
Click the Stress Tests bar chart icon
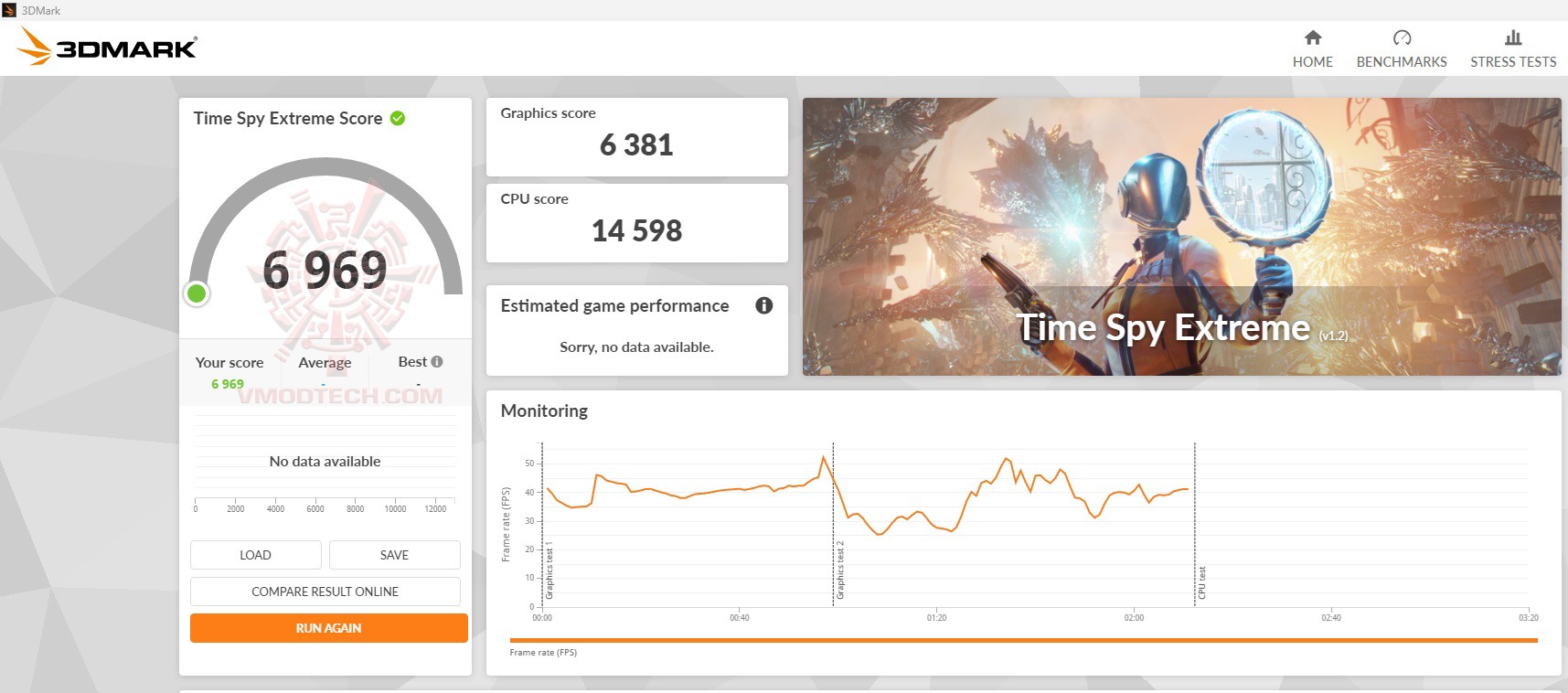click(x=1513, y=37)
